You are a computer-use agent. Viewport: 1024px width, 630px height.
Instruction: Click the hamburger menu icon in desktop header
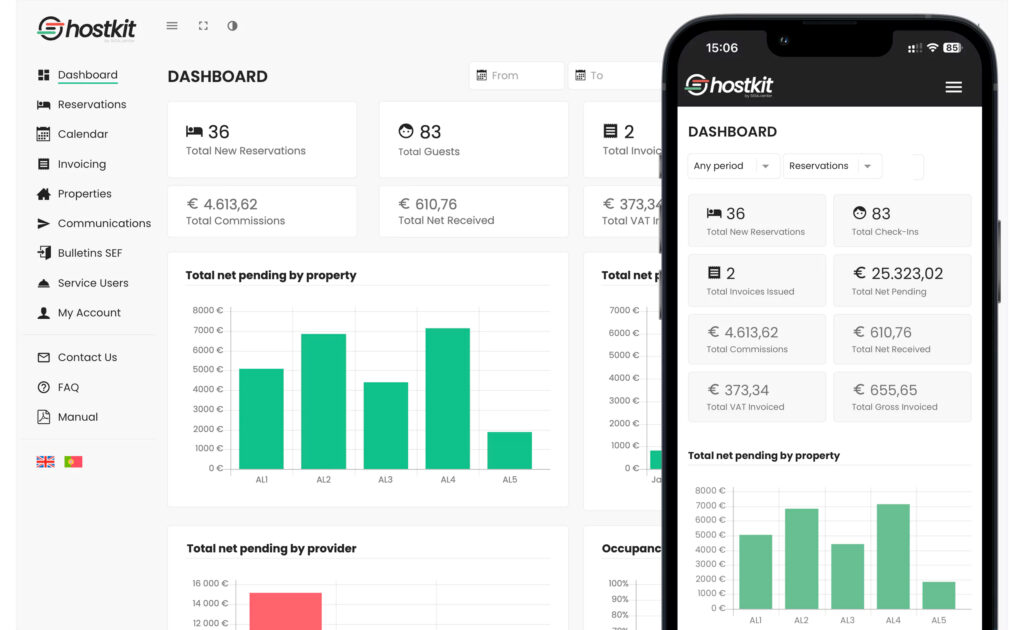[x=172, y=26]
